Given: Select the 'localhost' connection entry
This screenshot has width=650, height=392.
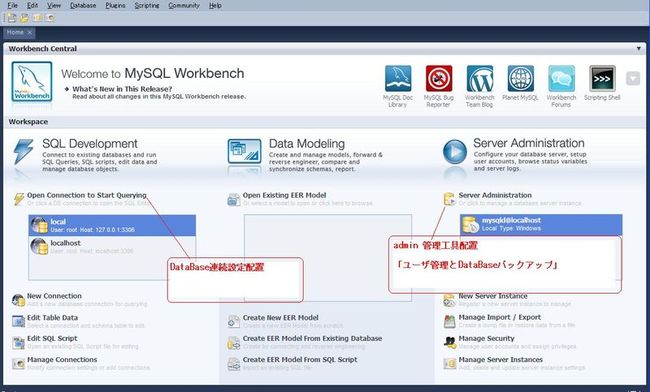Looking at the screenshot, I should click(112, 247).
